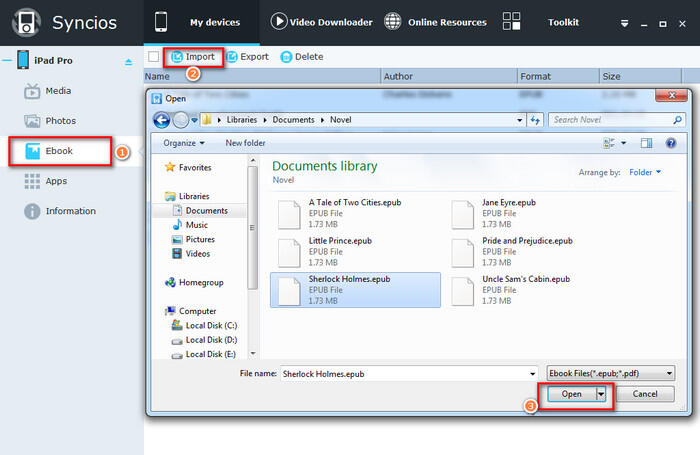The height and width of the screenshot is (455, 700).
Task: Open the Arrange by Folder dropdown
Action: [645, 172]
